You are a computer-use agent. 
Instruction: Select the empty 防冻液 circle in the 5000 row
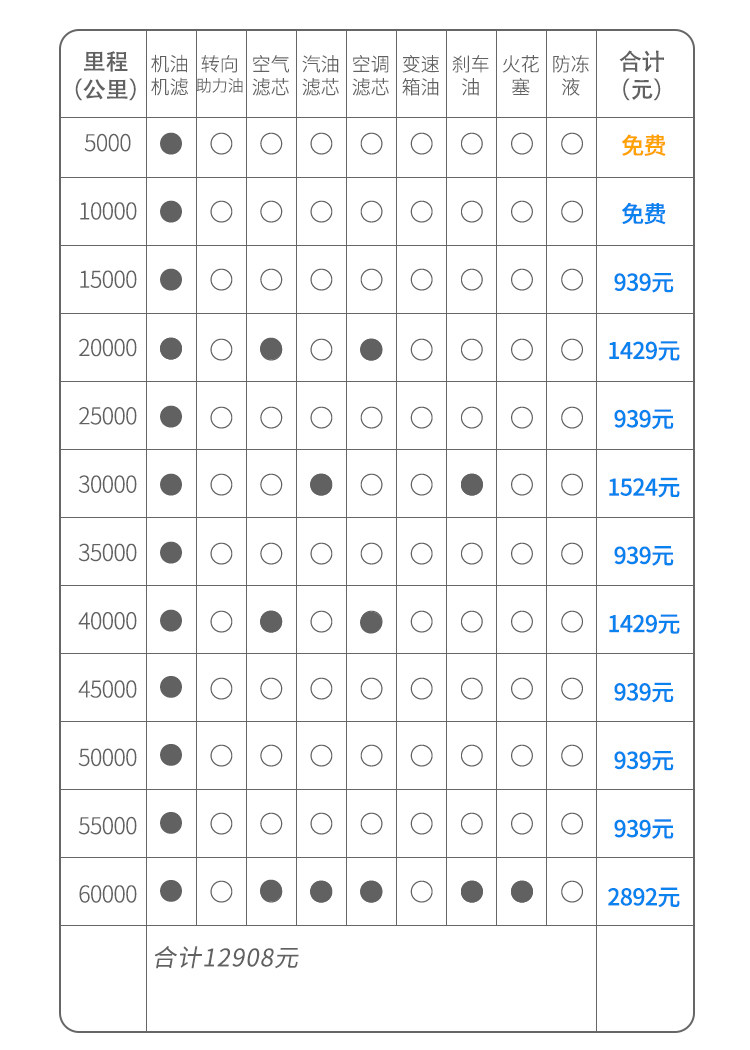click(571, 143)
